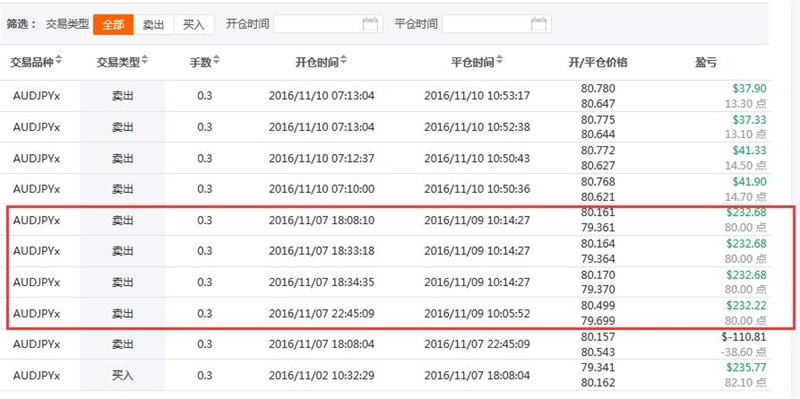Click AUDJPYx in the 买入 row
This screenshot has height=399, width=800.
tap(37, 376)
